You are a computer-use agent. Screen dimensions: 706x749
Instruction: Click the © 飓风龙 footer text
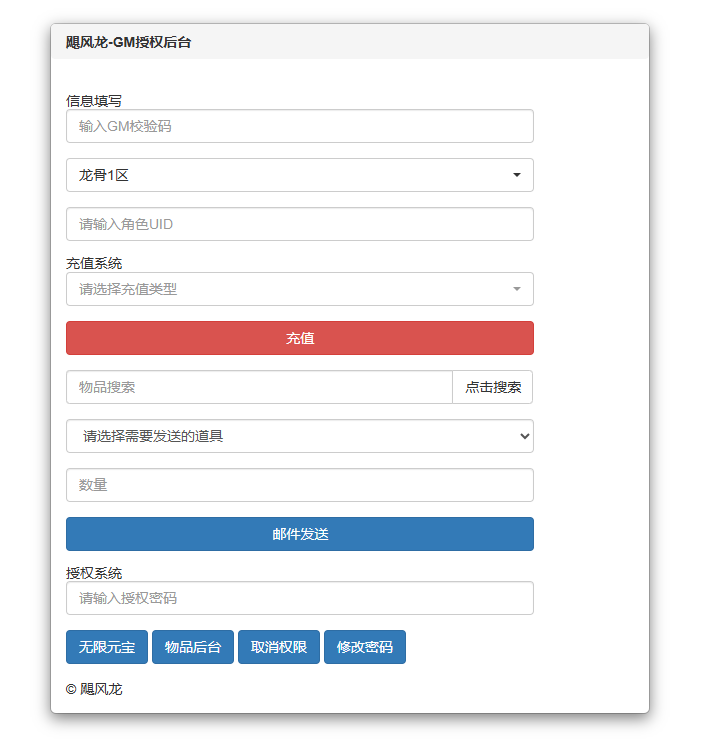click(x=94, y=689)
